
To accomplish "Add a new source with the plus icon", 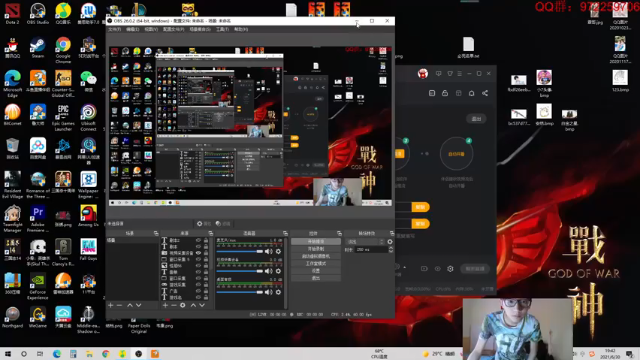I will click(x=165, y=305).
